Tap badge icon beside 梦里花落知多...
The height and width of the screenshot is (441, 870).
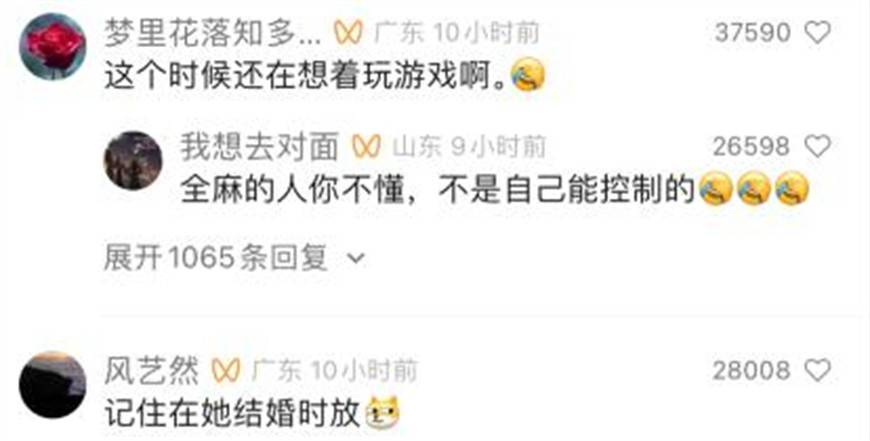coord(348,33)
